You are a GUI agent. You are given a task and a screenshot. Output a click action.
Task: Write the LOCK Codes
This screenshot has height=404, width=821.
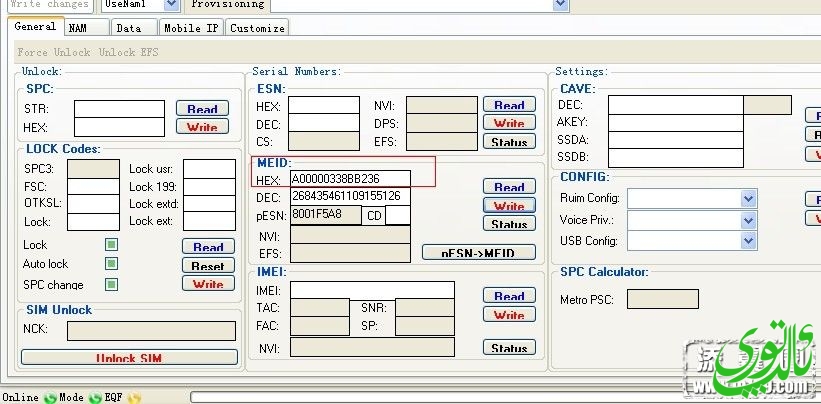208,284
